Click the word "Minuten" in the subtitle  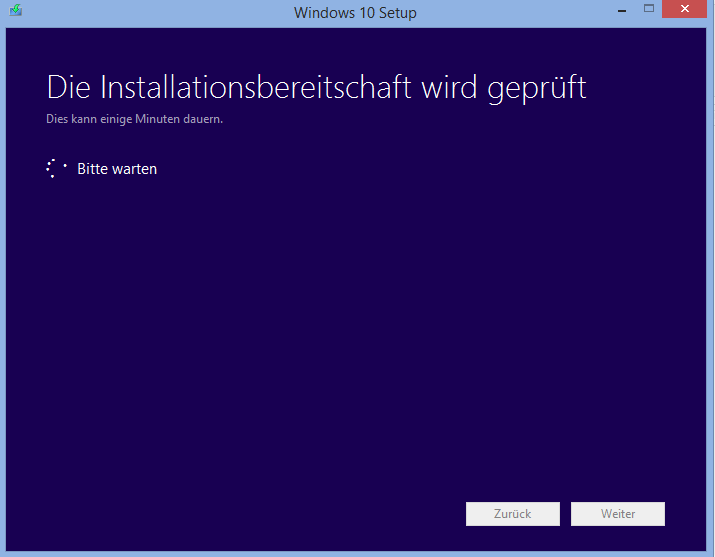click(x=162, y=119)
